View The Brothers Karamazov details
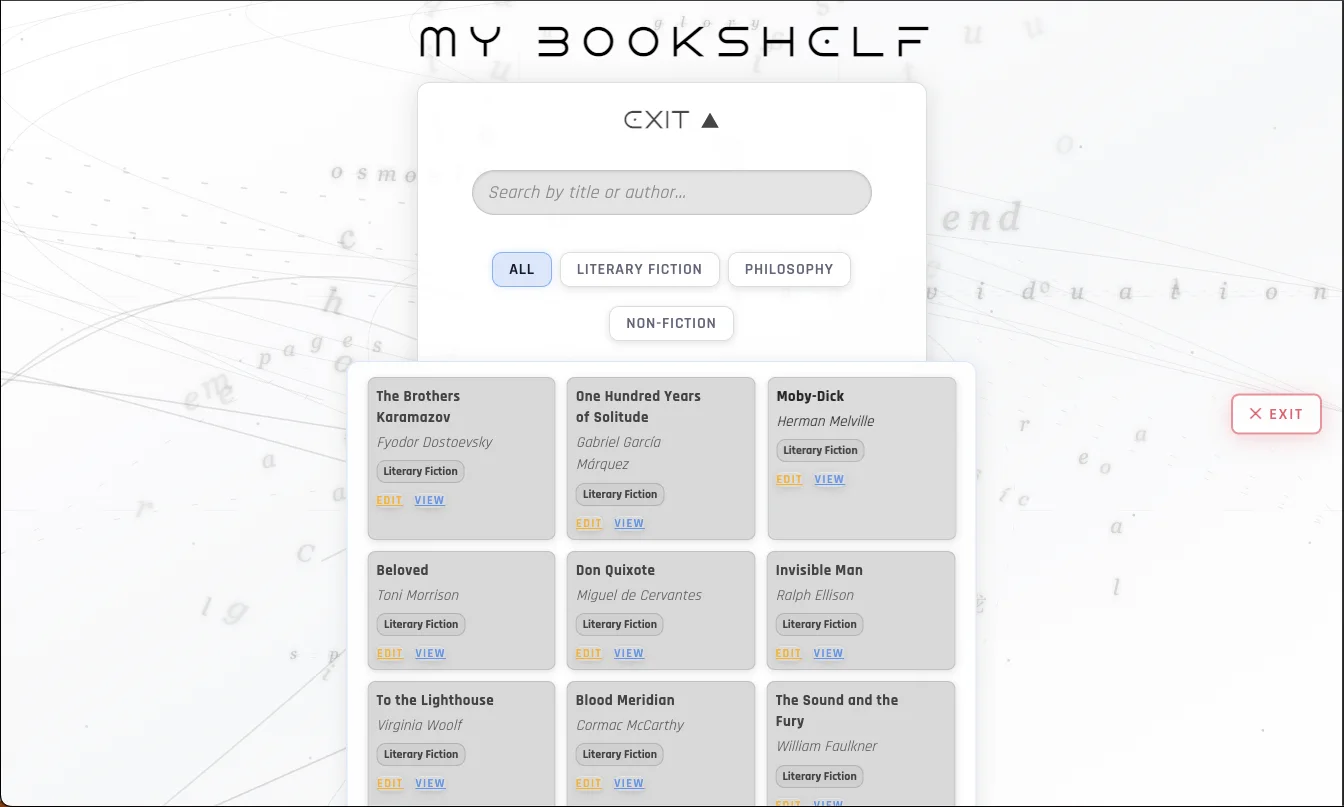 (429, 500)
